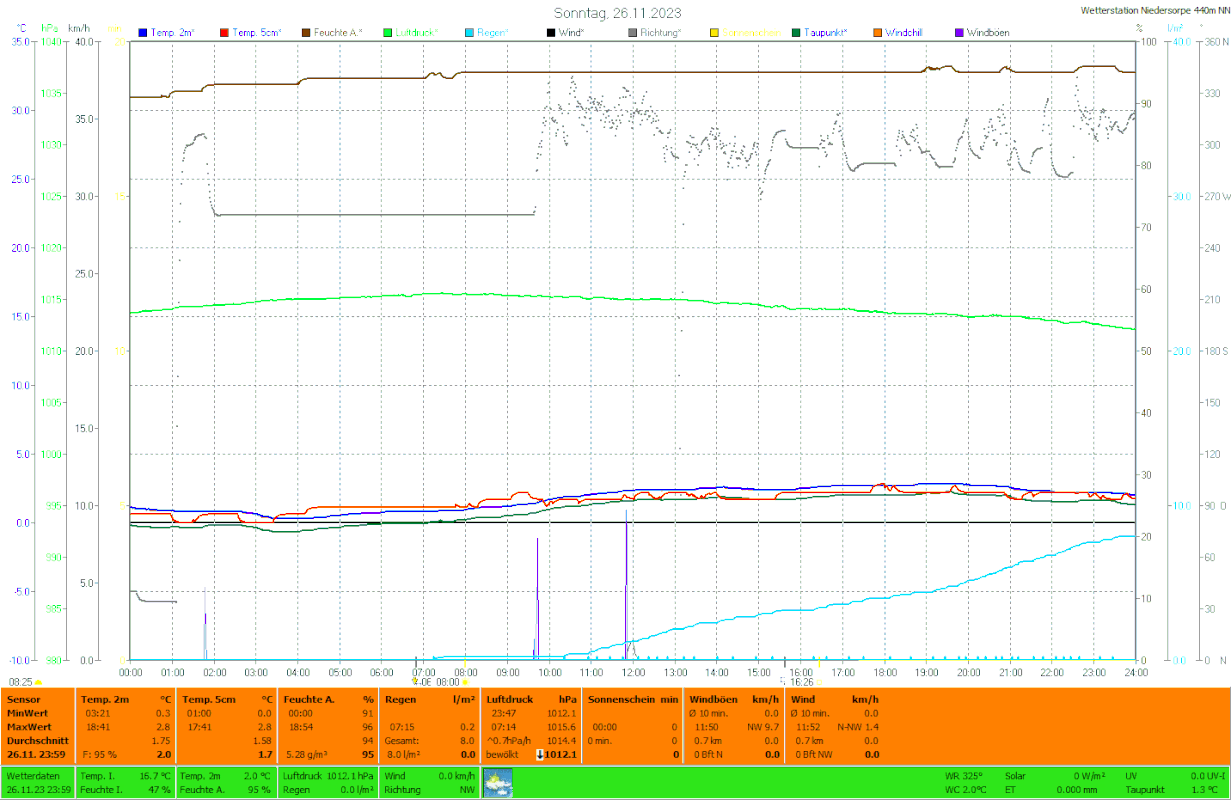
Task: Click the brown Feuchte A. legend swatch
Action: click(x=305, y=33)
